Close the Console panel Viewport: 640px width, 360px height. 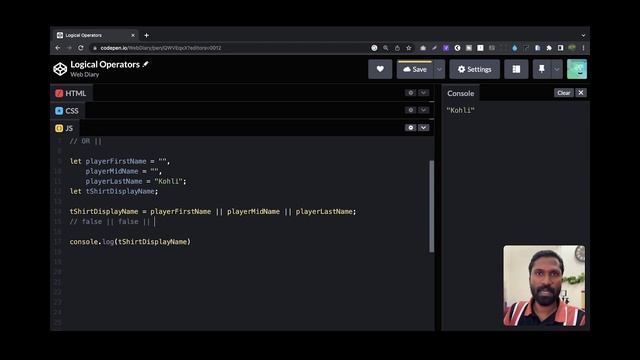pos(581,93)
